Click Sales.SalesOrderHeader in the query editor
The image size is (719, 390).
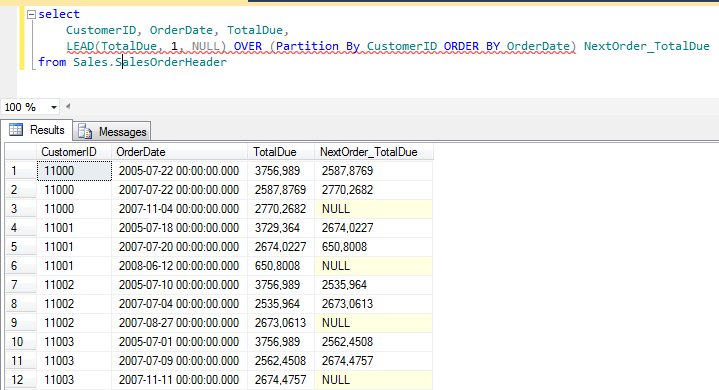pos(150,62)
